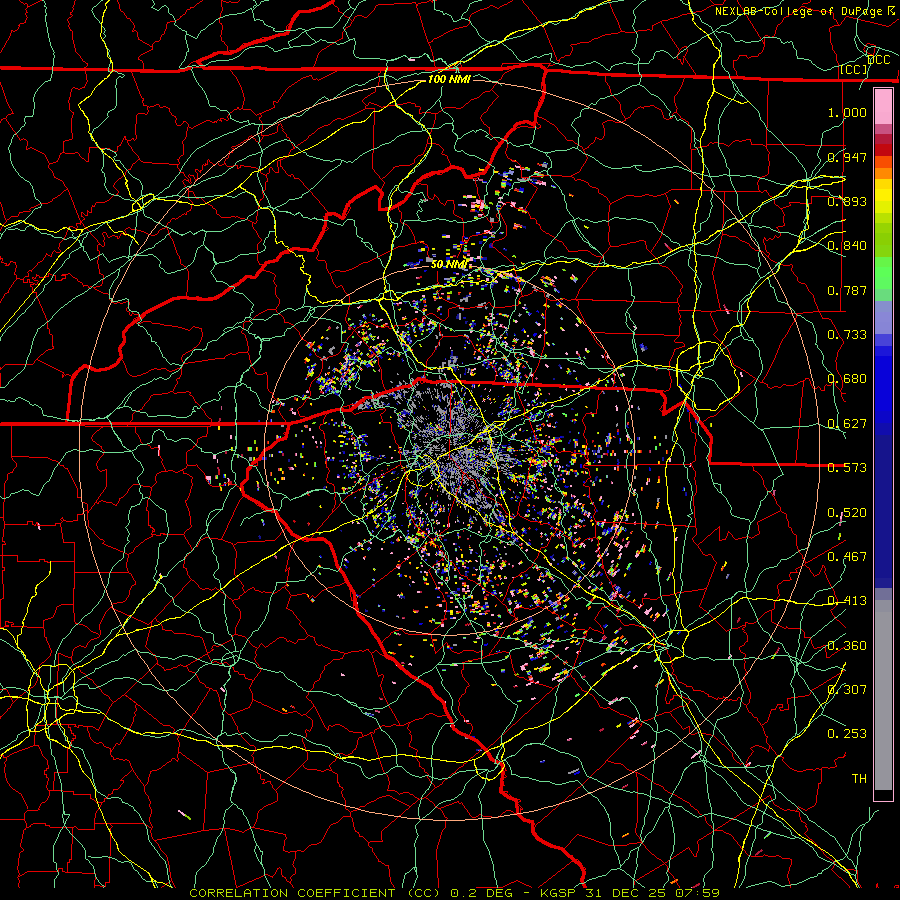This screenshot has width=900, height=900.
Task: Click the TH threshold label
Action: click(x=859, y=778)
